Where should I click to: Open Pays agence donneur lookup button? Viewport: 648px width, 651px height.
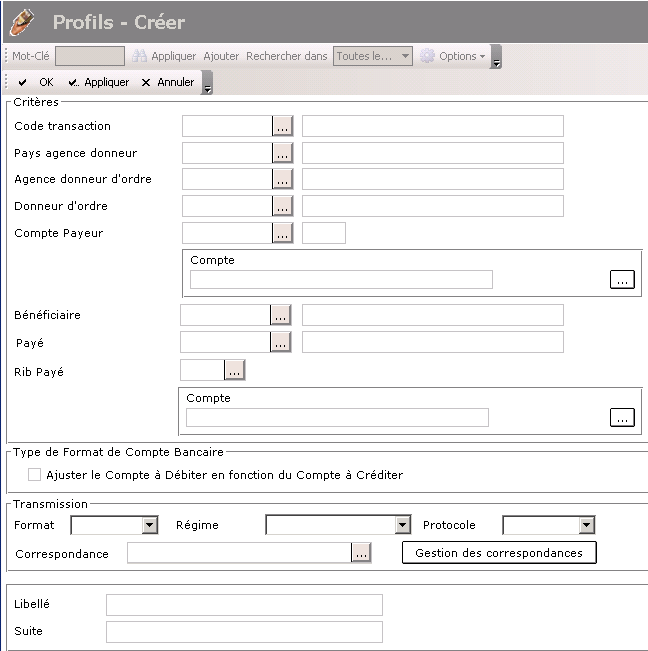click(282, 153)
